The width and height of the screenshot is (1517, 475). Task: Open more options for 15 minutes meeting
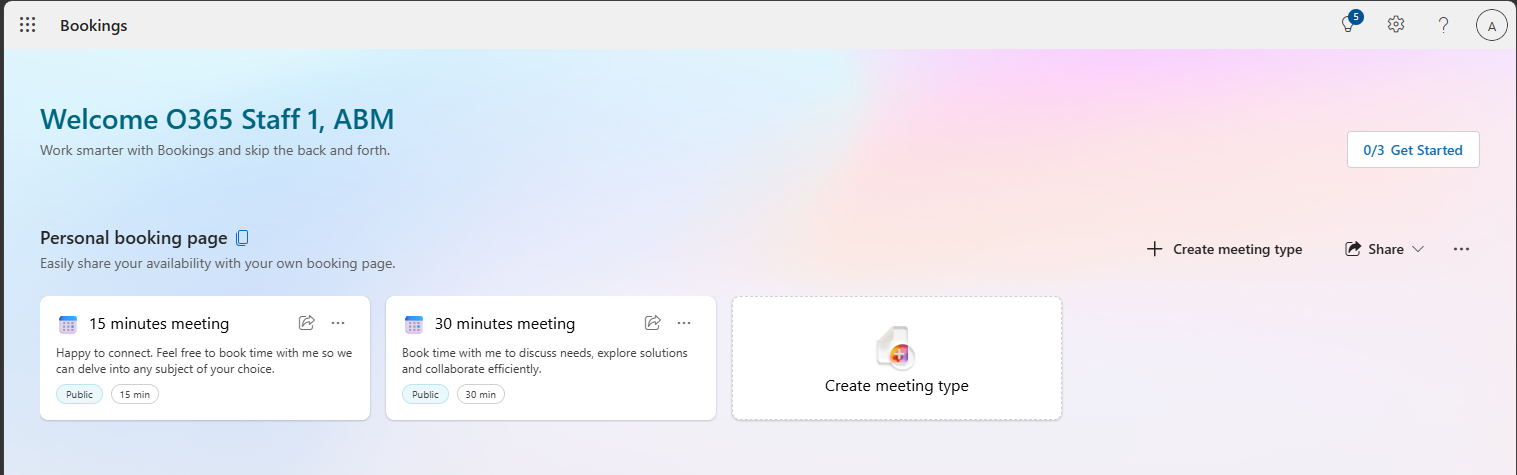338,322
